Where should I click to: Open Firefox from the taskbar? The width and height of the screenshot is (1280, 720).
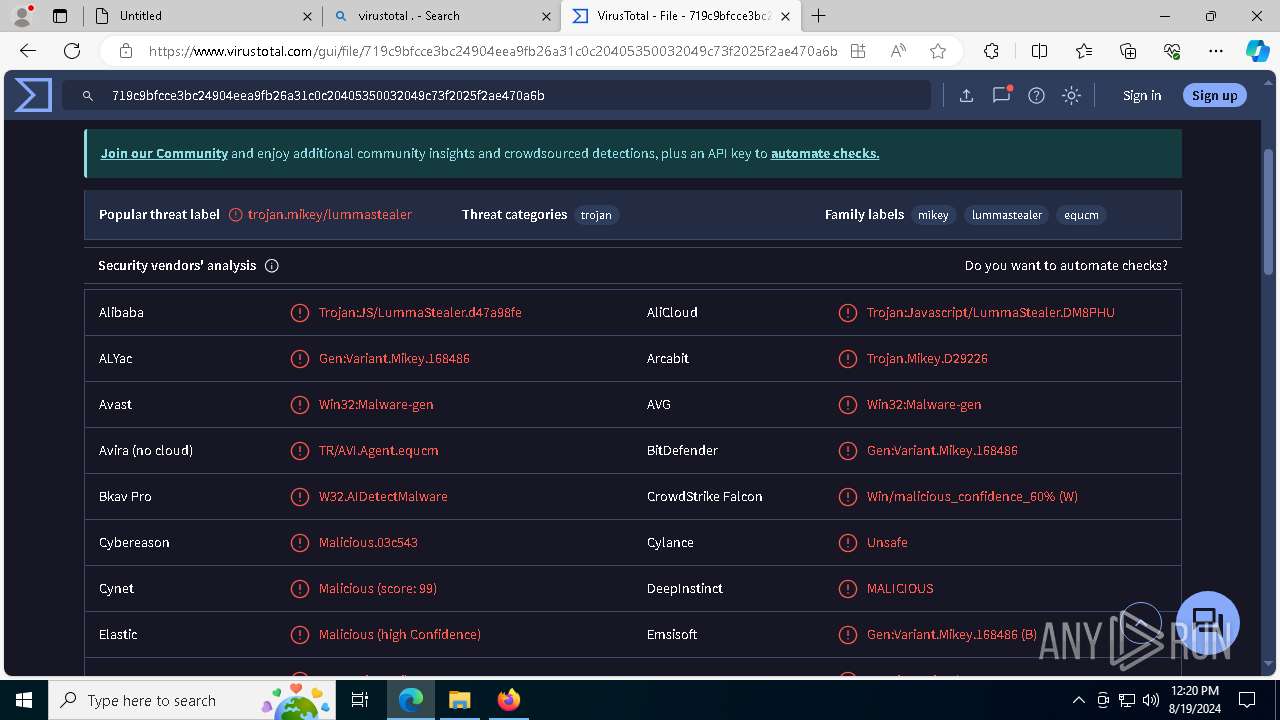click(509, 700)
